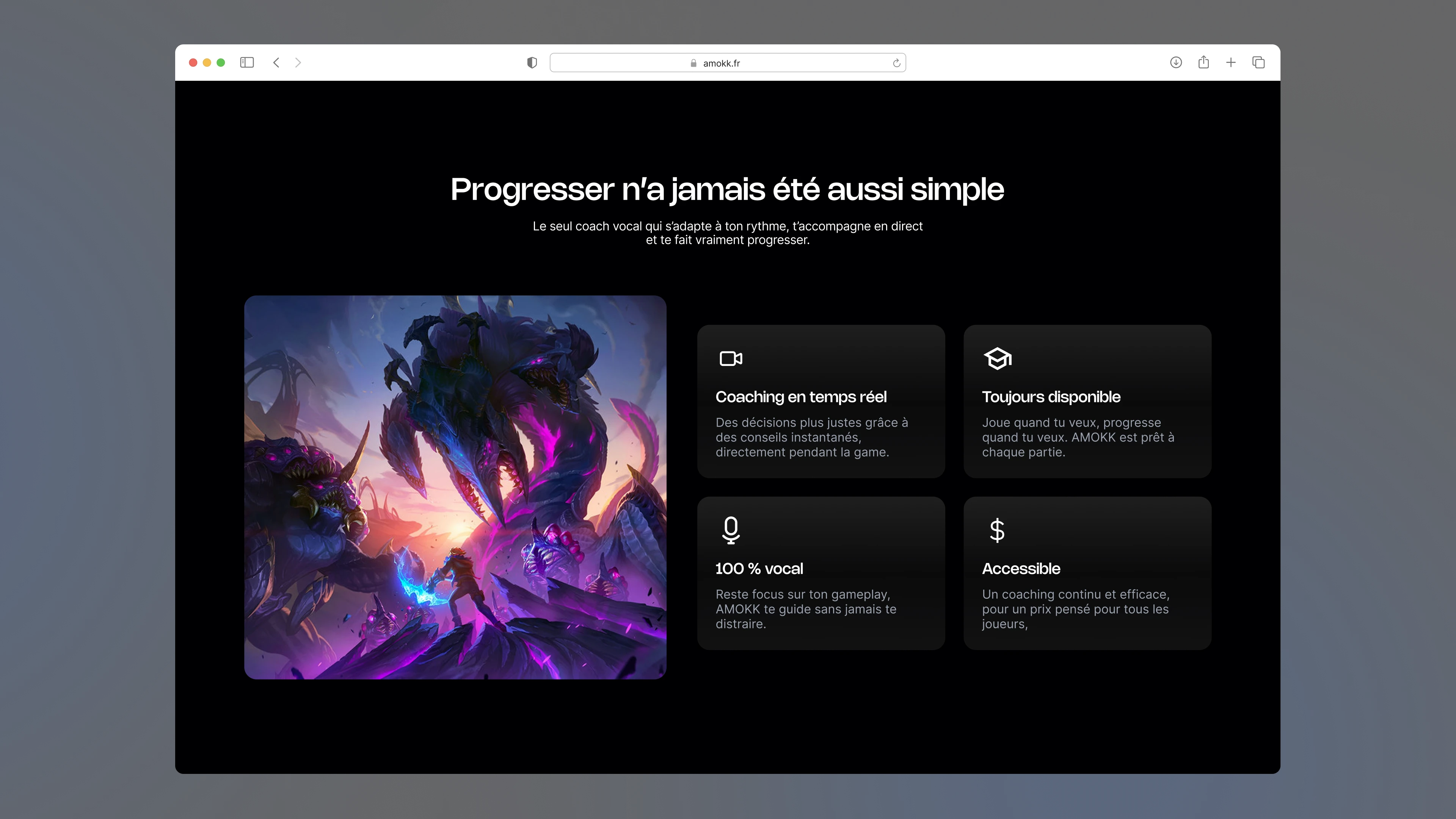The width and height of the screenshot is (1456, 819).
Task: Click the amokk.fr address bar
Action: point(721,63)
